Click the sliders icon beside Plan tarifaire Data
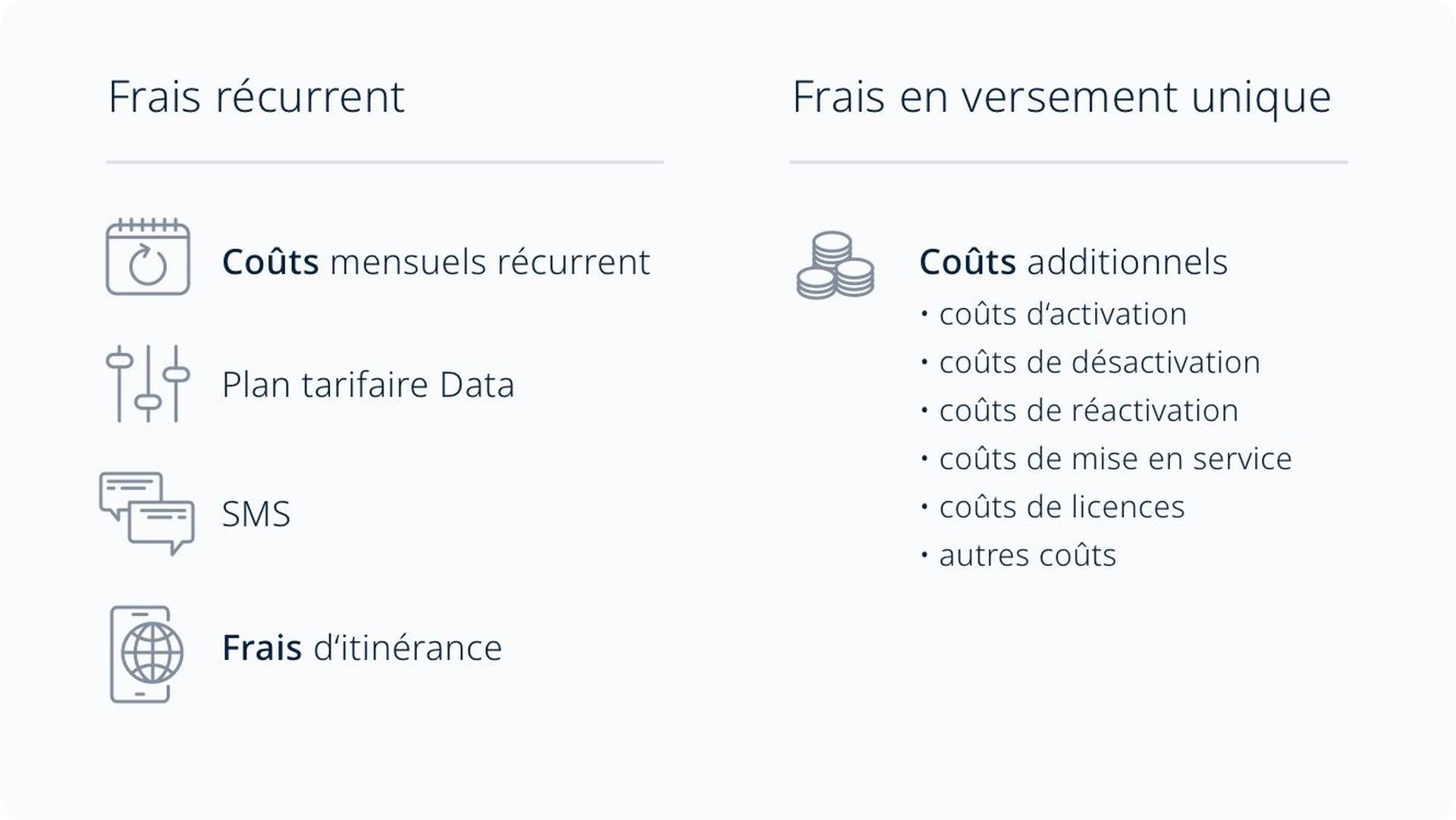The width and height of the screenshot is (1456, 820). click(x=148, y=383)
